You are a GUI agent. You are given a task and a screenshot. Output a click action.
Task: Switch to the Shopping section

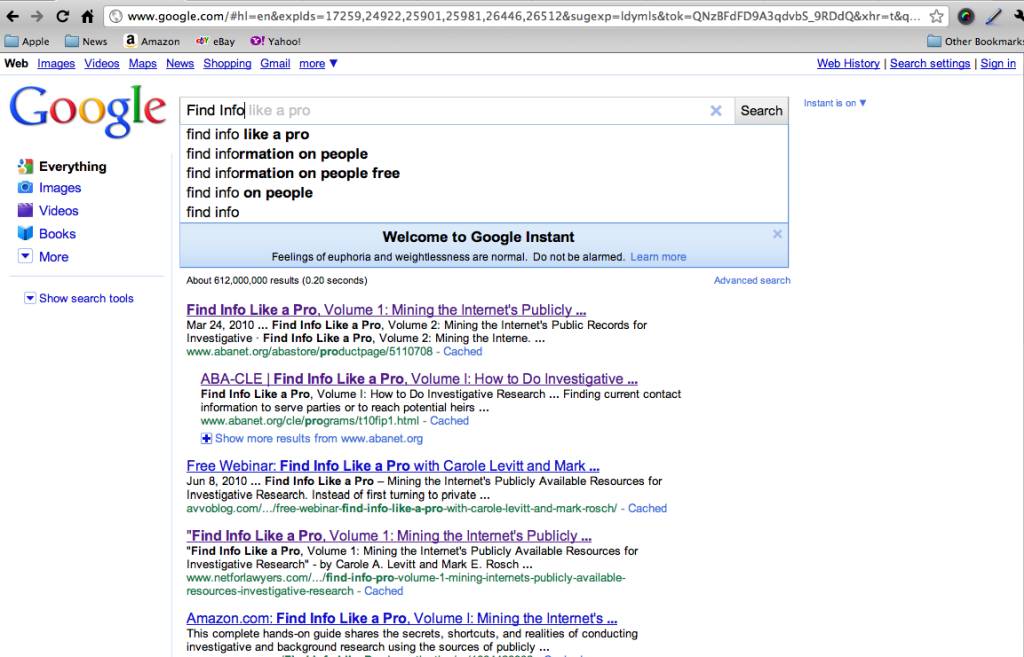(x=227, y=63)
